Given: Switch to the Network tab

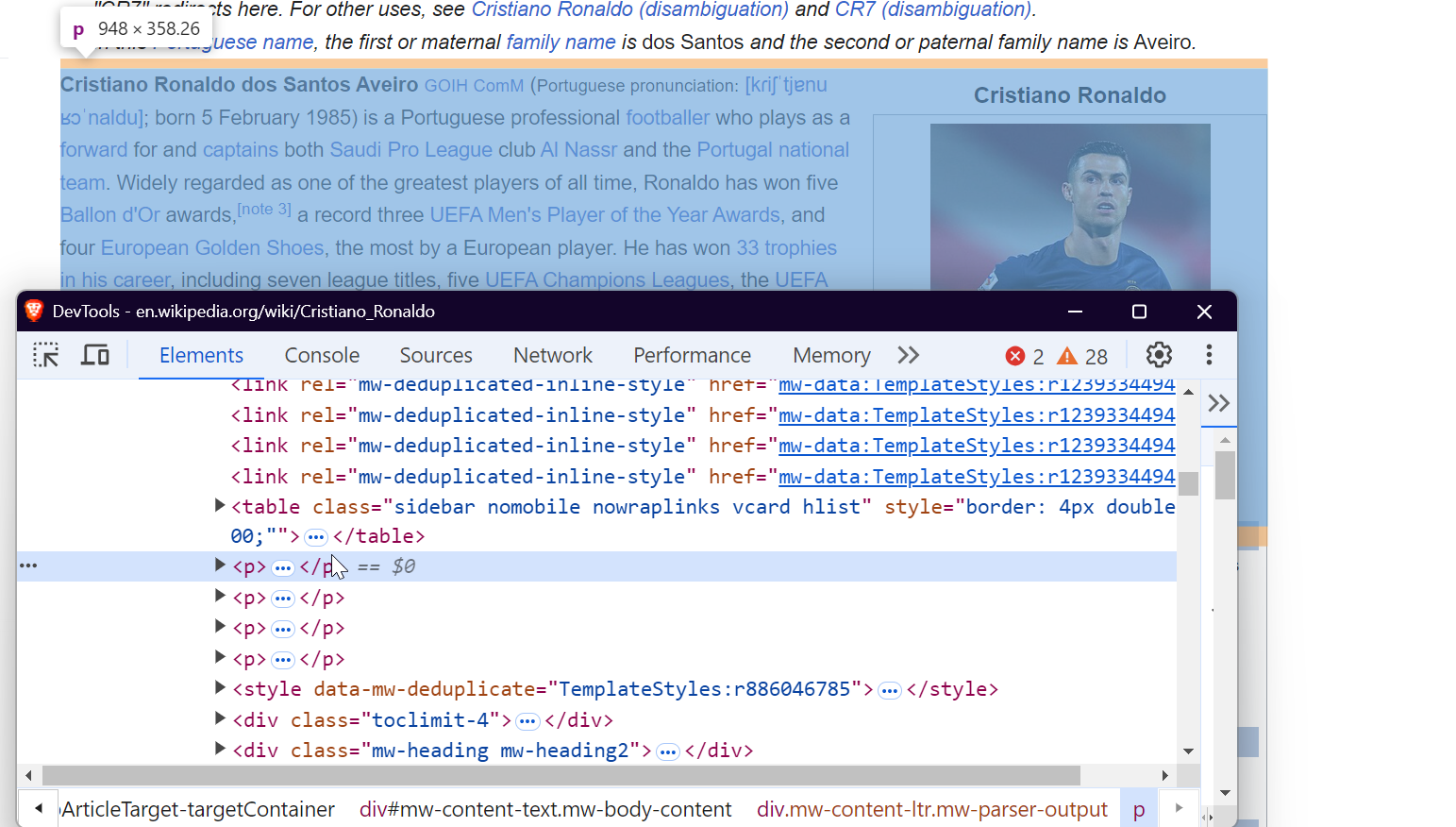Looking at the screenshot, I should click(x=553, y=355).
